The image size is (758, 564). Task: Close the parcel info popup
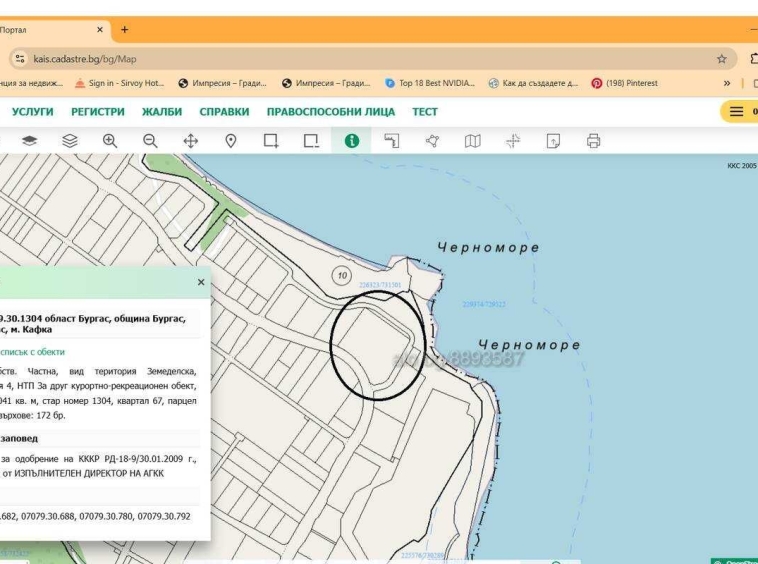pyautogui.click(x=201, y=283)
